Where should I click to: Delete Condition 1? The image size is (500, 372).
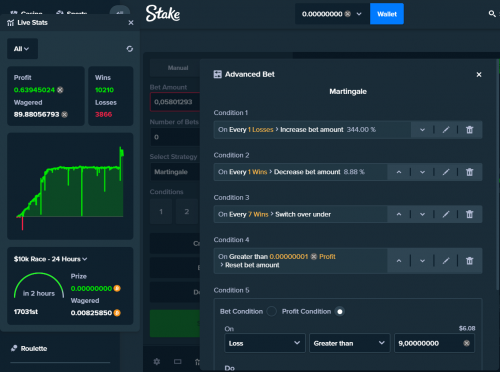[469, 130]
